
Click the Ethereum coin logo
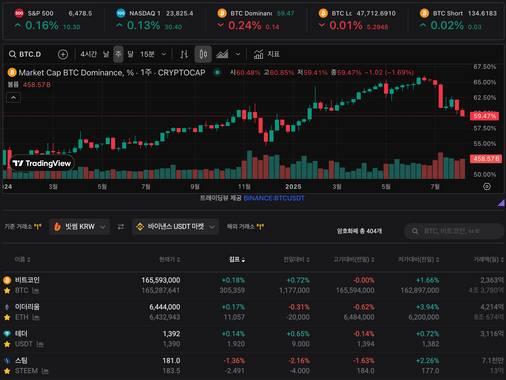7,307
